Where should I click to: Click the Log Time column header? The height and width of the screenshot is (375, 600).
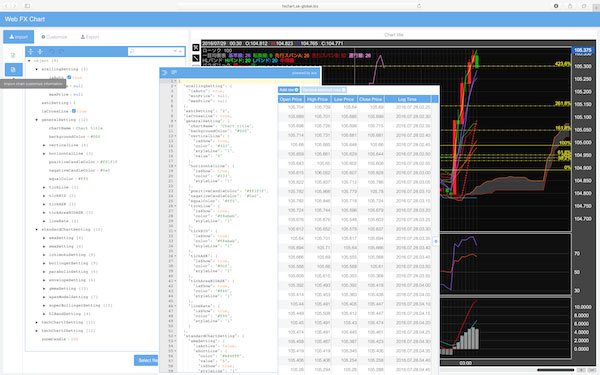tap(408, 99)
